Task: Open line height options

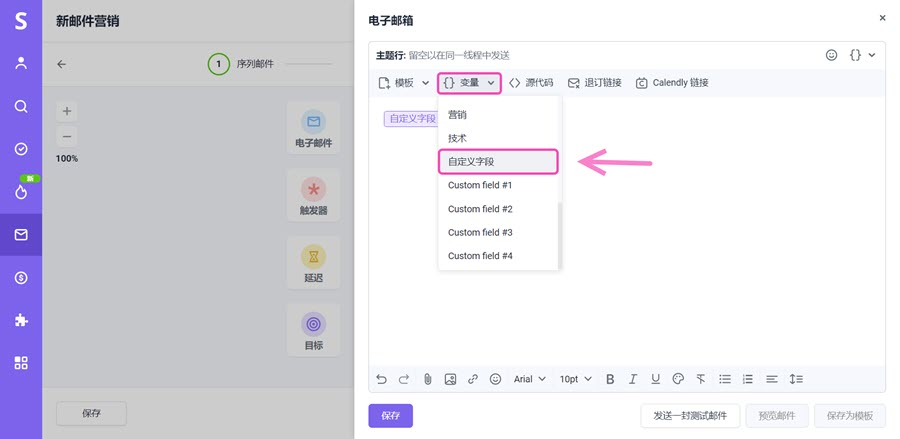Action: tap(796, 379)
